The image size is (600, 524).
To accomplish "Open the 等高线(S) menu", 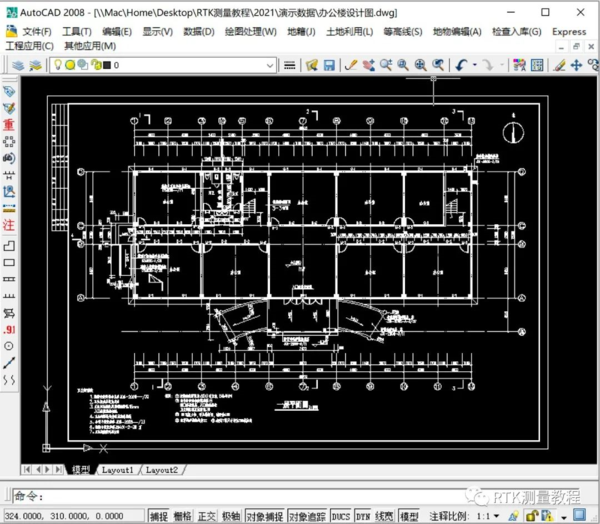I will point(403,32).
